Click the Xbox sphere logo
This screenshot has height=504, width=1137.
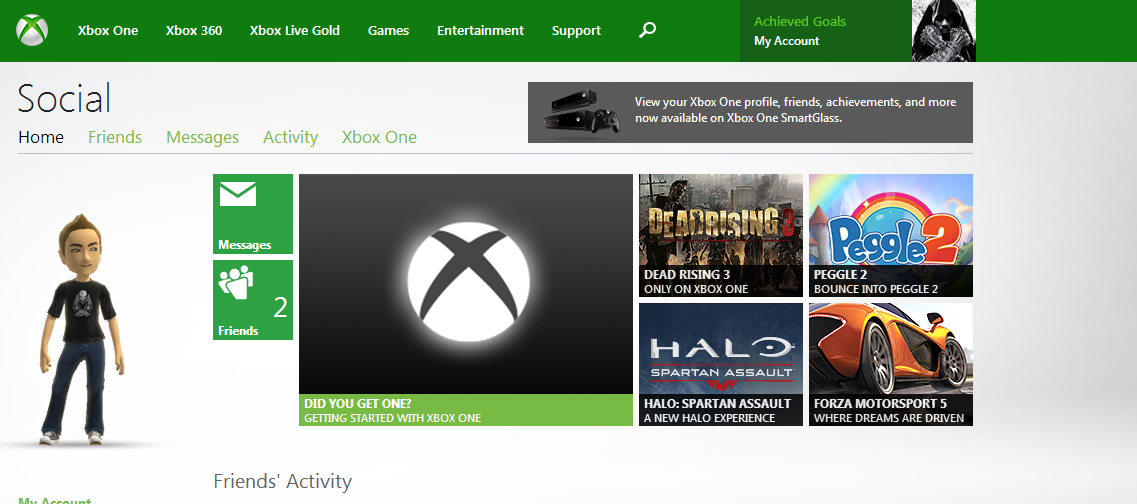(x=32, y=30)
